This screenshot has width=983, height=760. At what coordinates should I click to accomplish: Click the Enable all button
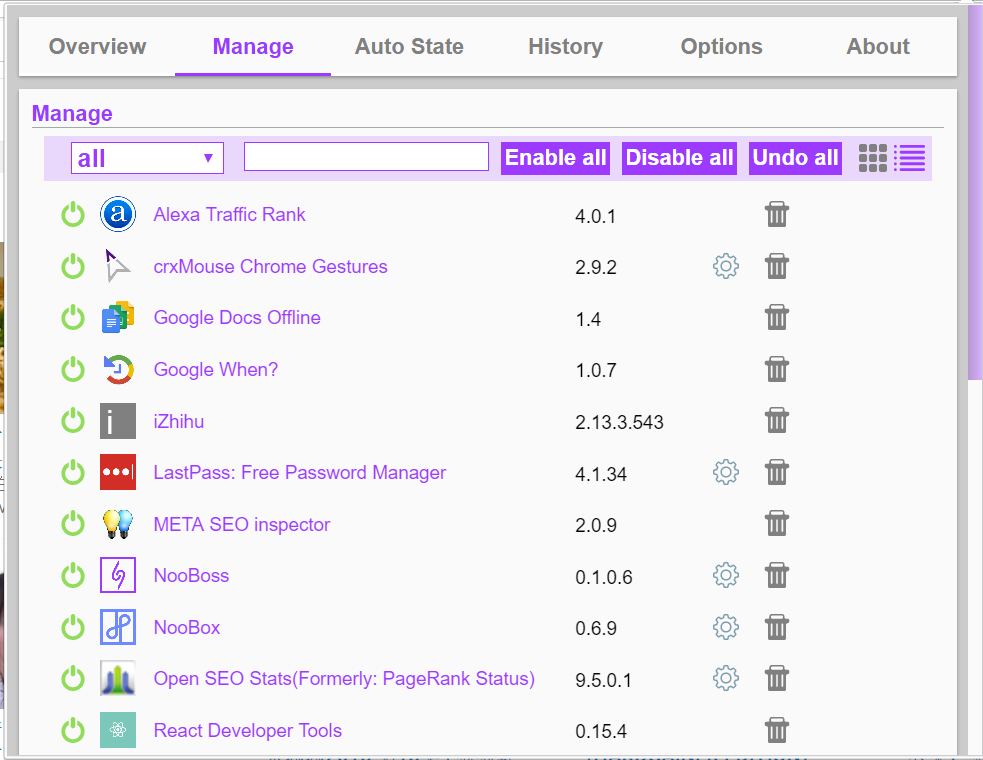tap(555, 158)
